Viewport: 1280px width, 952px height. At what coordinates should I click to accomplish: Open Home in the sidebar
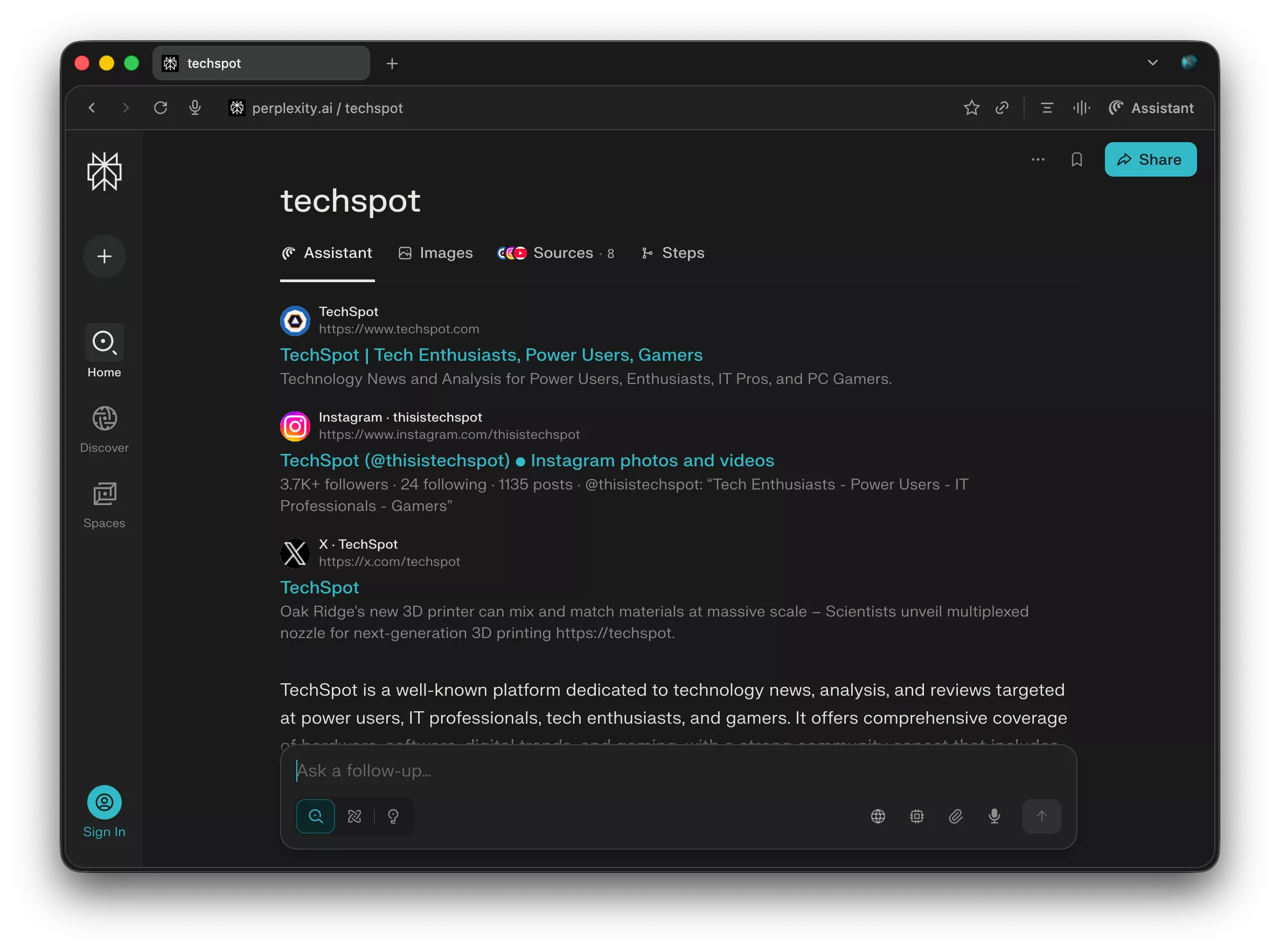click(105, 352)
